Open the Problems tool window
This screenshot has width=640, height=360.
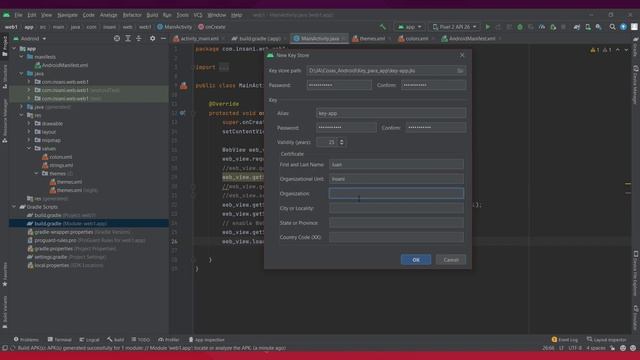coord(26,340)
